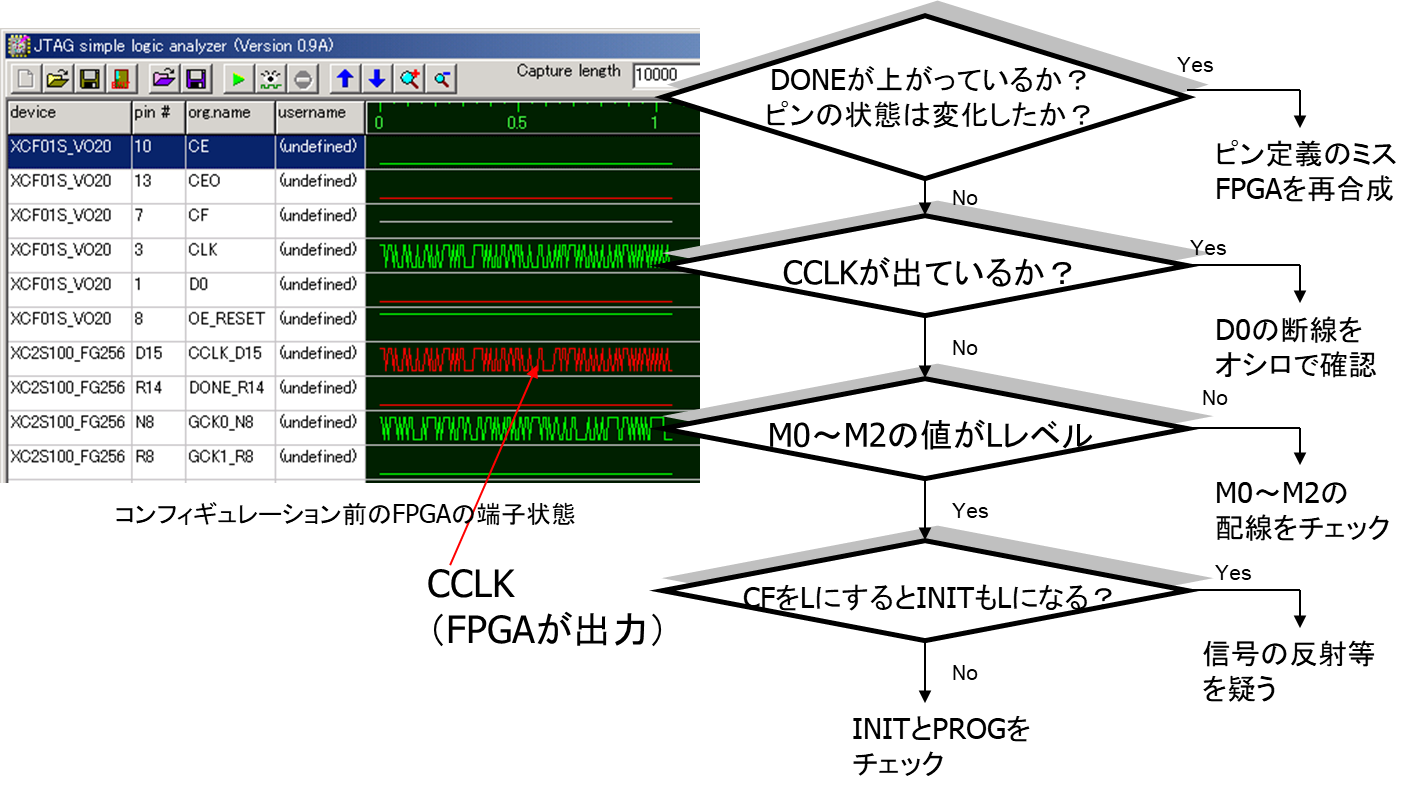The width and height of the screenshot is (1414, 797).
Task: Click the device column header
Action: [68, 113]
